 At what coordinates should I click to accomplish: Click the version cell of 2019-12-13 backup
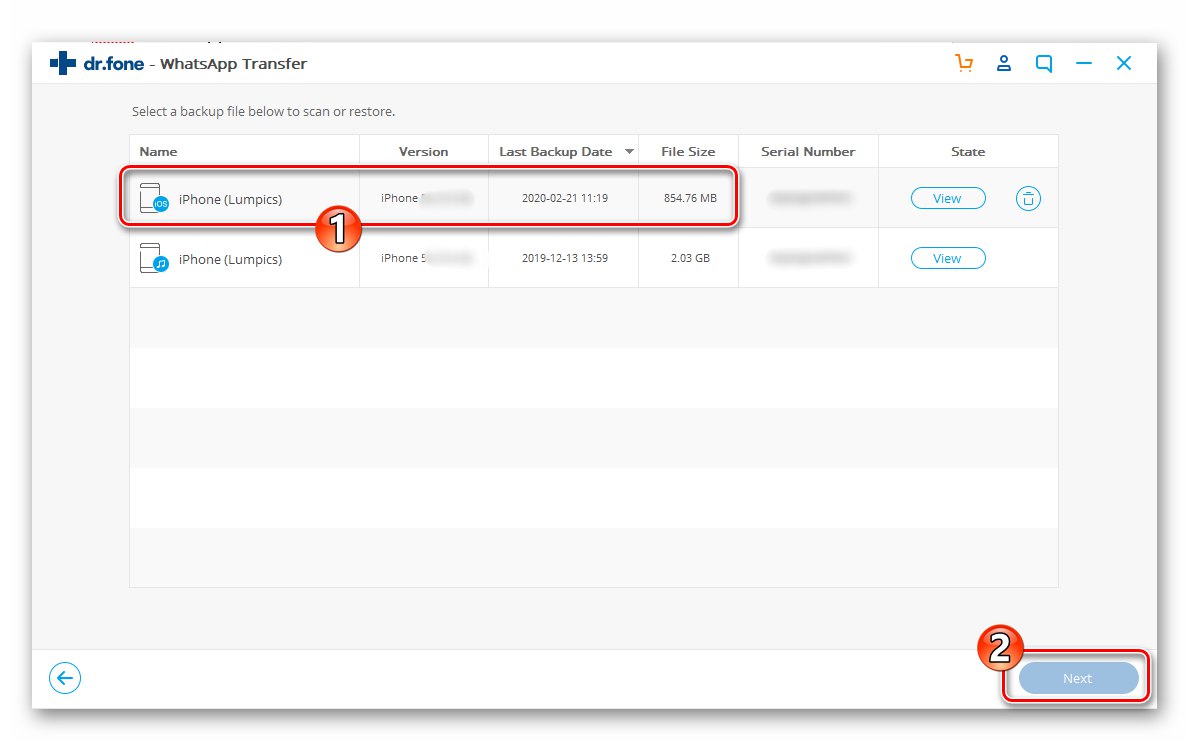426,258
